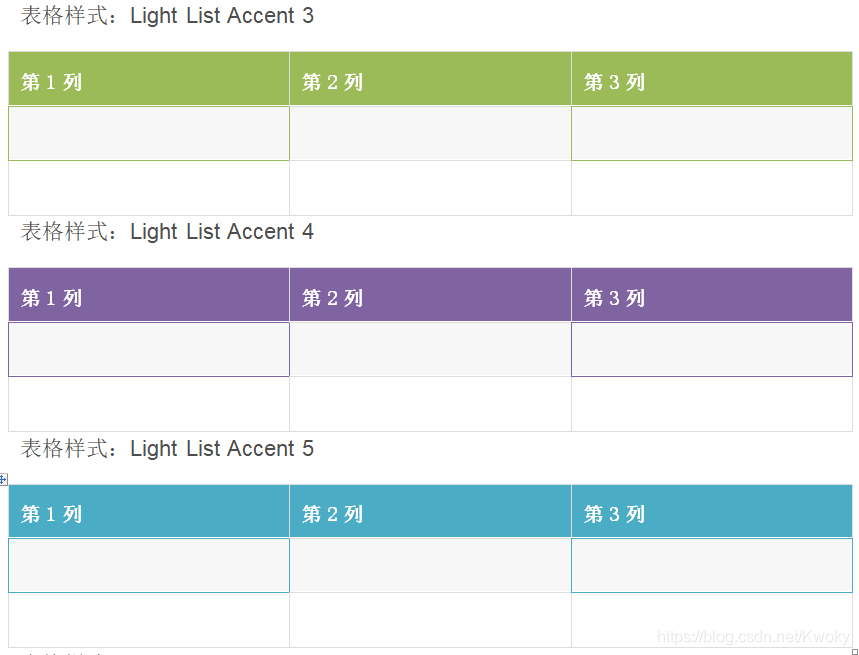This screenshot has height=655, width=859.
Task: Click the green header cell 第 1 列
Action: [149, 80]
